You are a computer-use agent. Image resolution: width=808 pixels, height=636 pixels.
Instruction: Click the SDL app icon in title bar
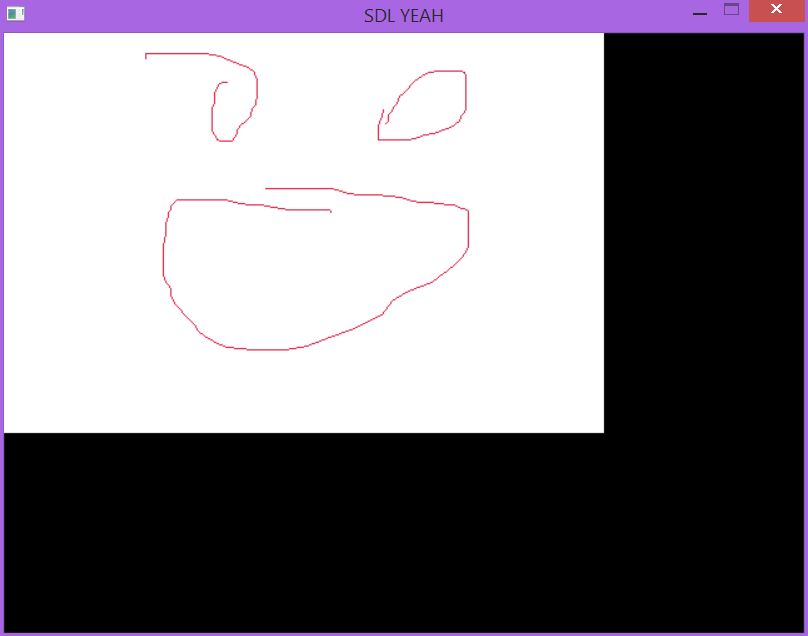coord(15,14)
